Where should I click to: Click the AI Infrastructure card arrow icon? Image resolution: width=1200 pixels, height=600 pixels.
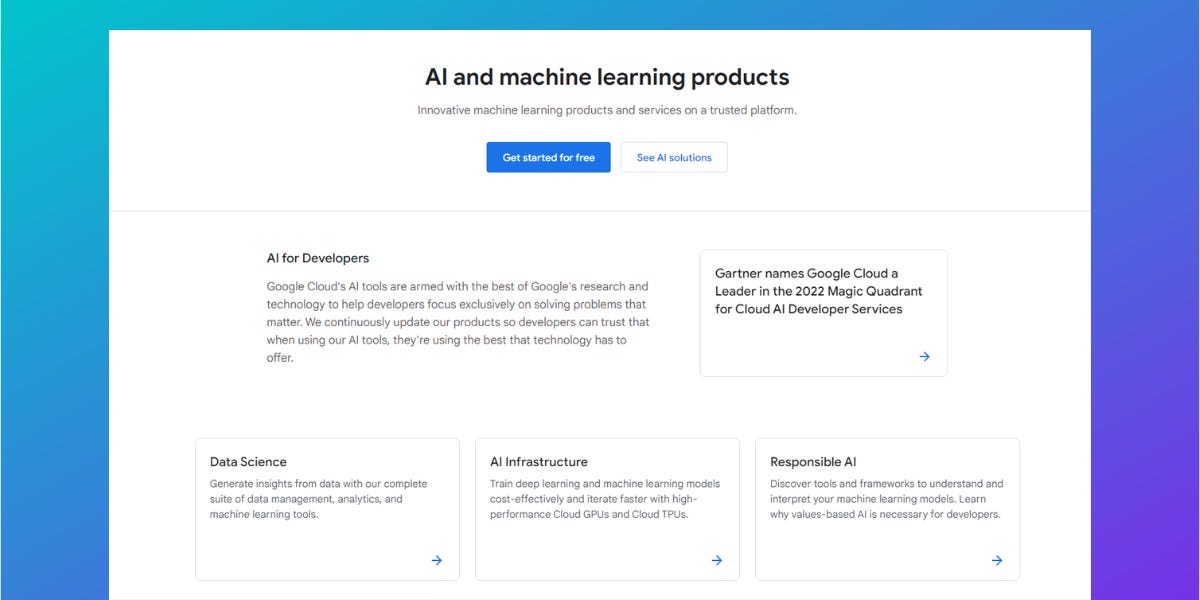[716, 560]
